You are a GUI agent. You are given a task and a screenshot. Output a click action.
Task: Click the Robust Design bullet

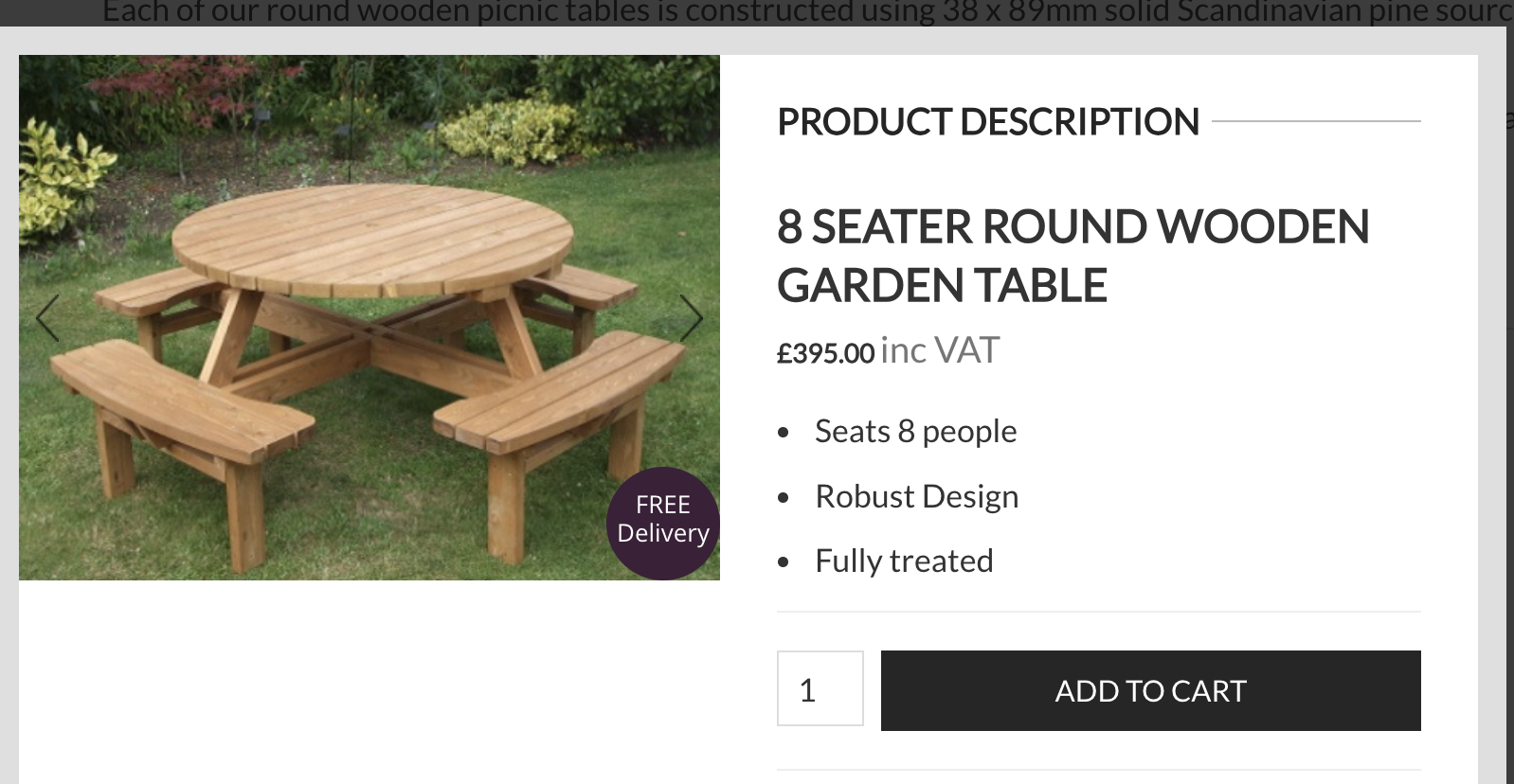tap(916, 497)
